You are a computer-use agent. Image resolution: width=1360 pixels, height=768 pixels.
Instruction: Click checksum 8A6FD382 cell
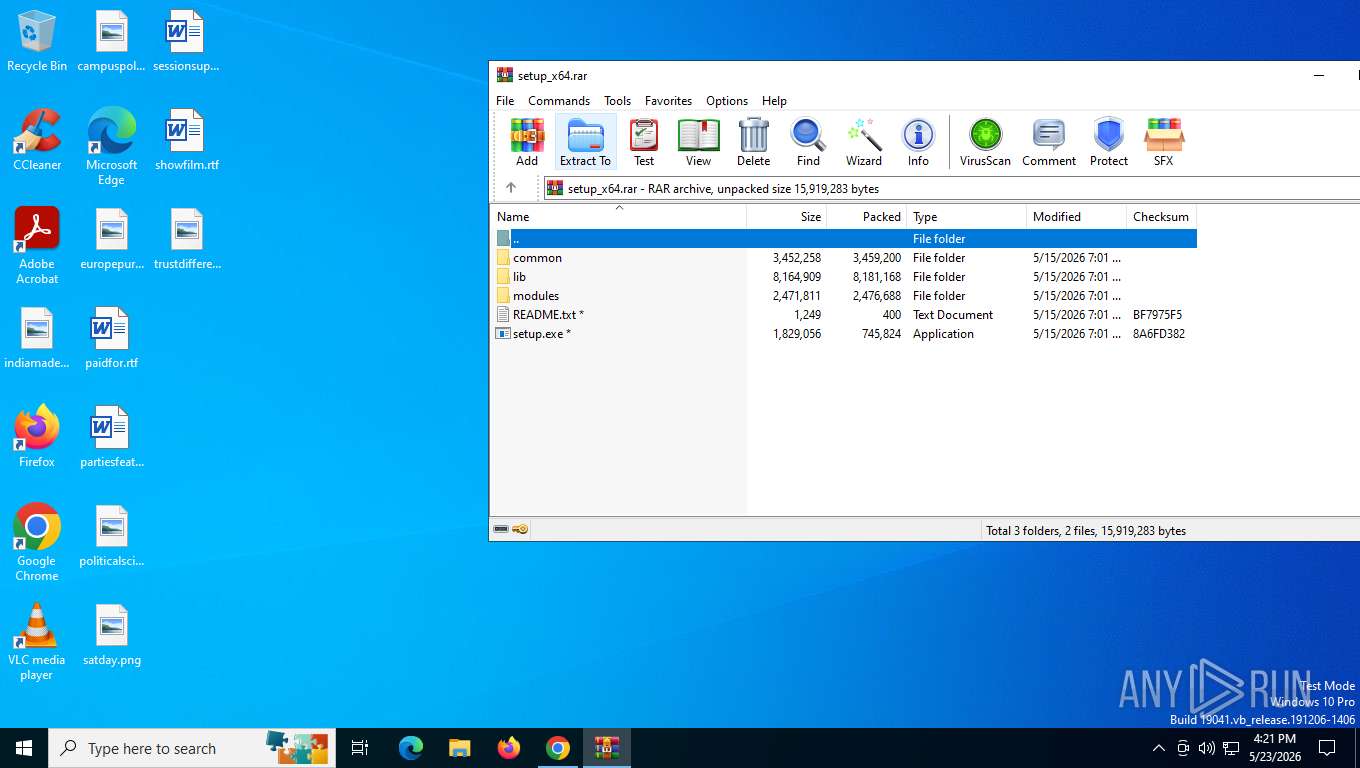coord(1158,334)
